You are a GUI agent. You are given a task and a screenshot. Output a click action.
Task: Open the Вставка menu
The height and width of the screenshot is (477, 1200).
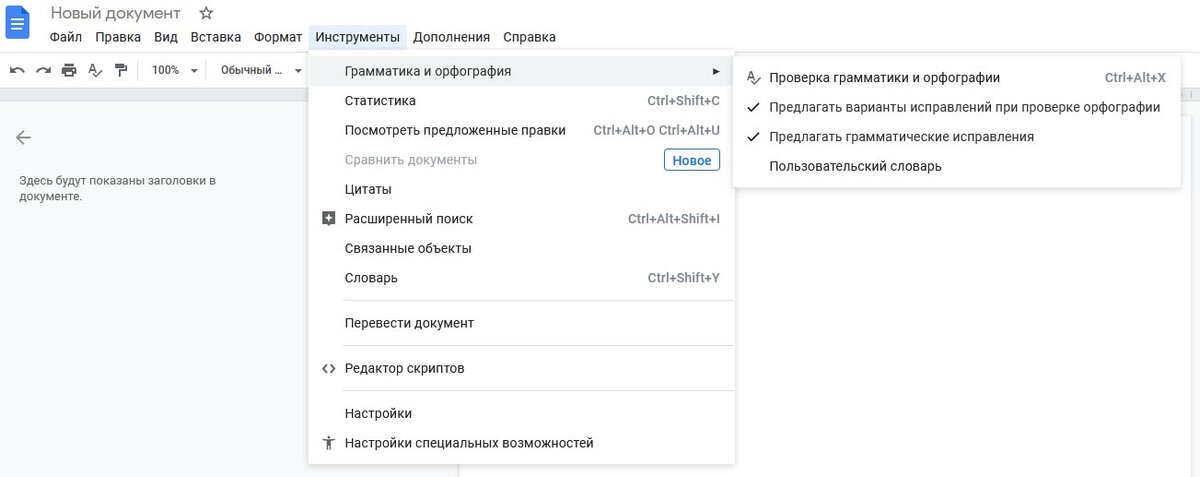click(x=215, y=37)
